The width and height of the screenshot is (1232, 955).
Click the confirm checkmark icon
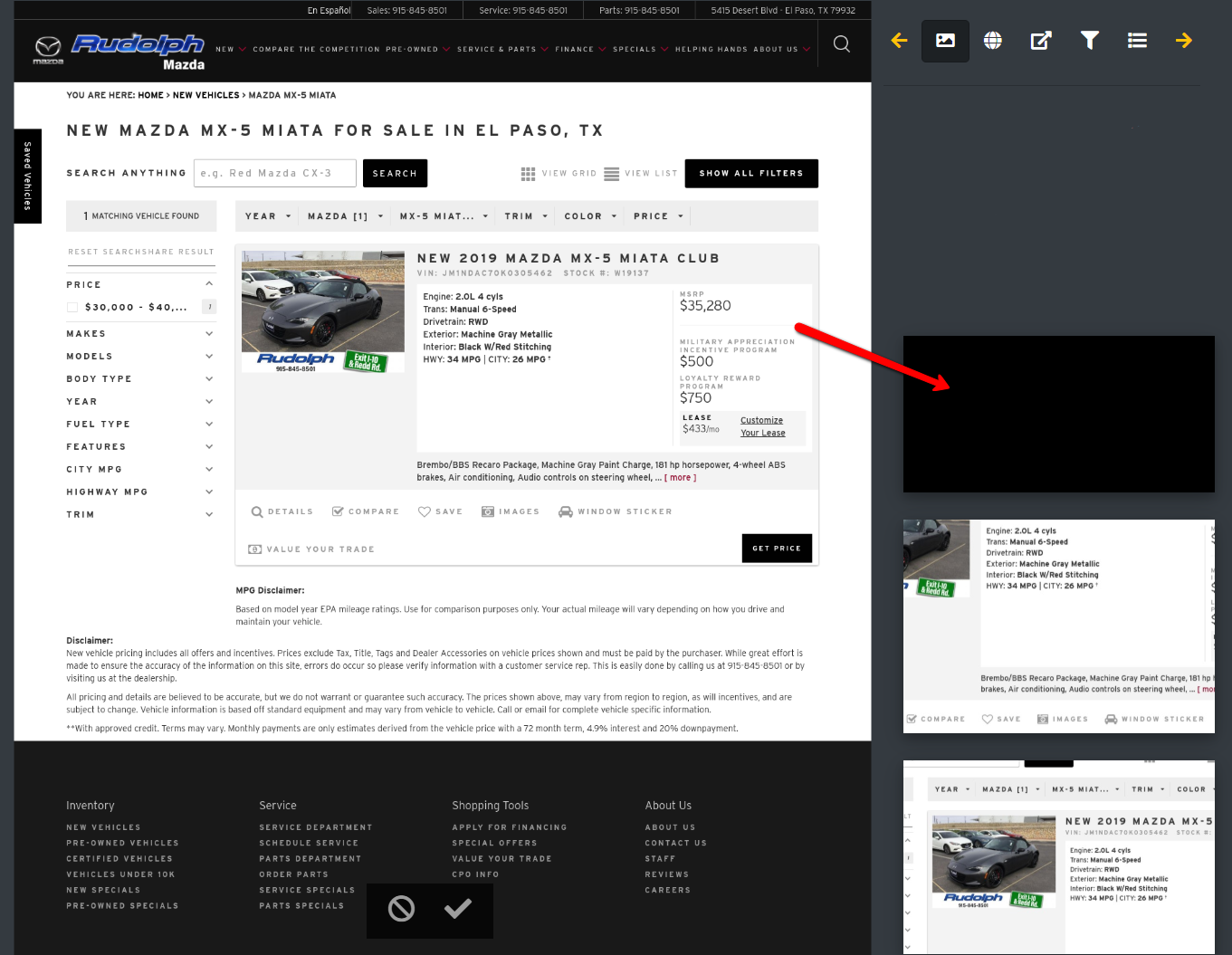[x=459, y=910]
